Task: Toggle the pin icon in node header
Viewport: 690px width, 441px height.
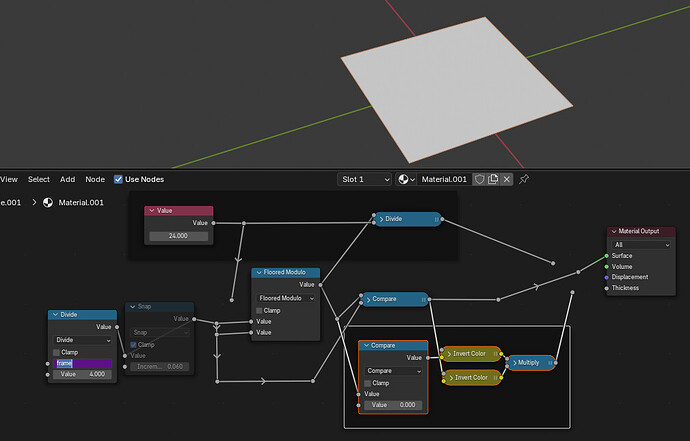Action: (x=524, y=179)
